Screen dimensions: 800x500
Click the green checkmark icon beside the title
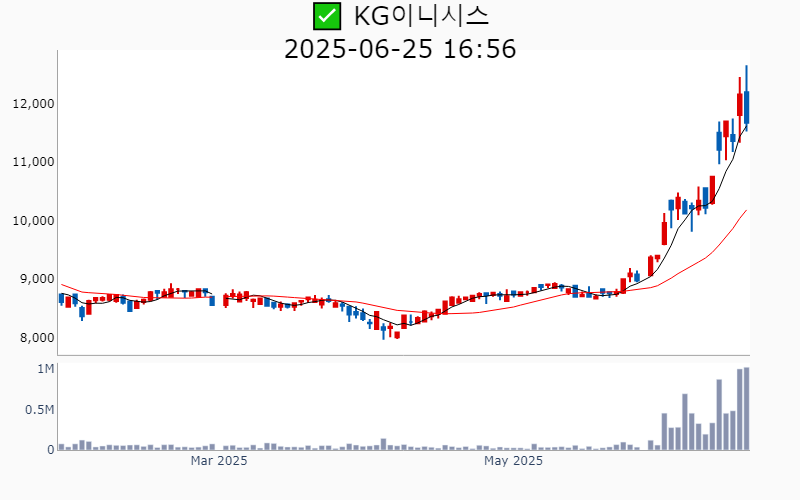coord(327,16)
